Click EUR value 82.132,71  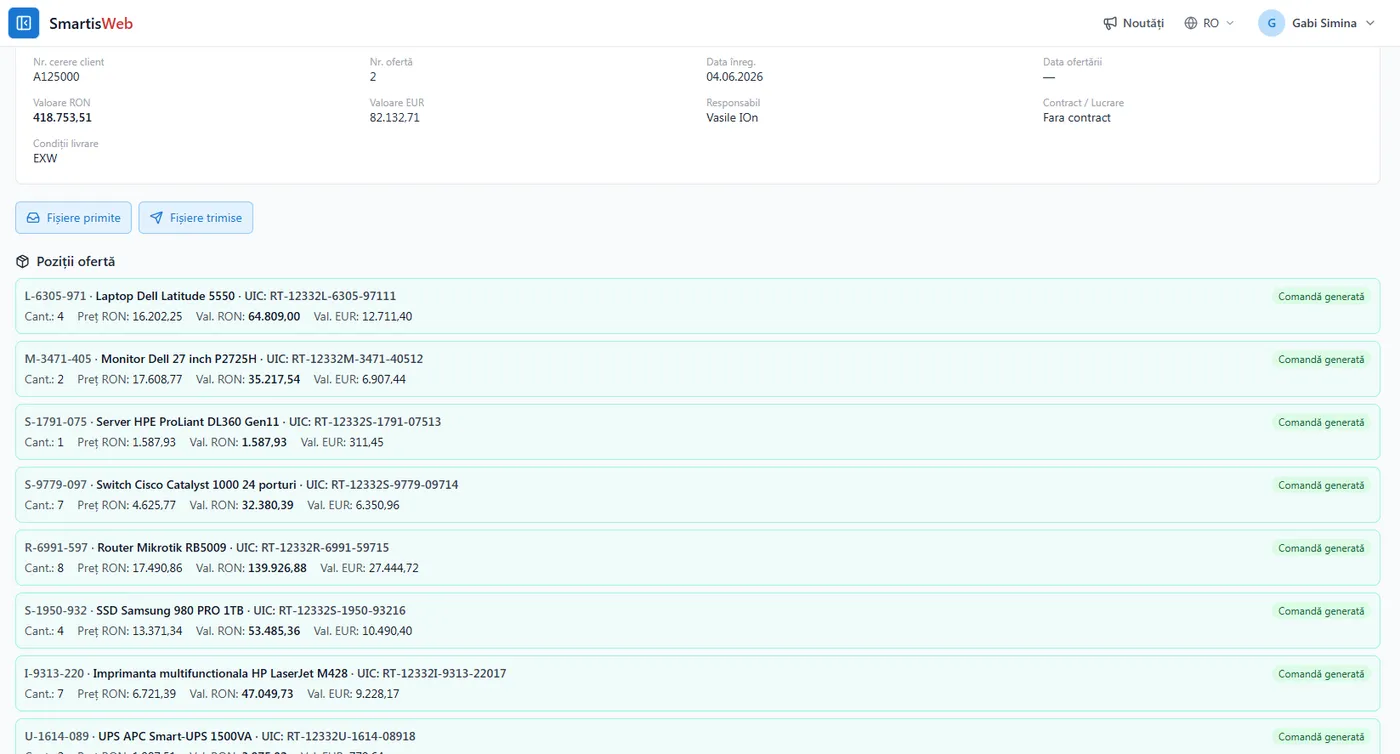coord(395,118)
